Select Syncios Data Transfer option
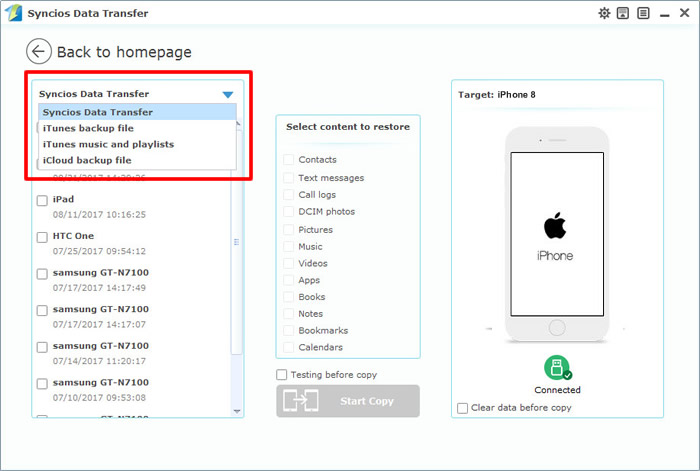 138,112
